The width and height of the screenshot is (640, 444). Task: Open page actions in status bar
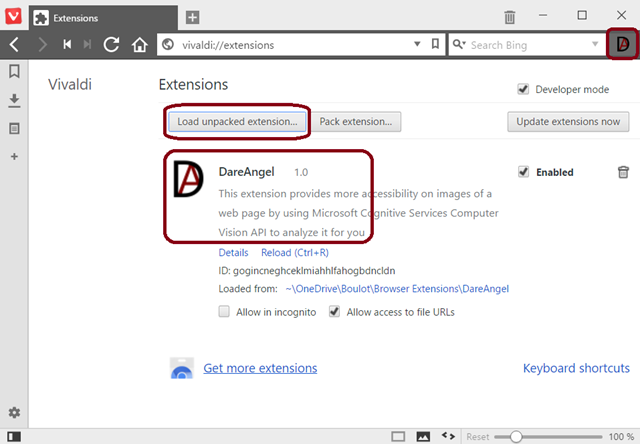coord(448,436)
